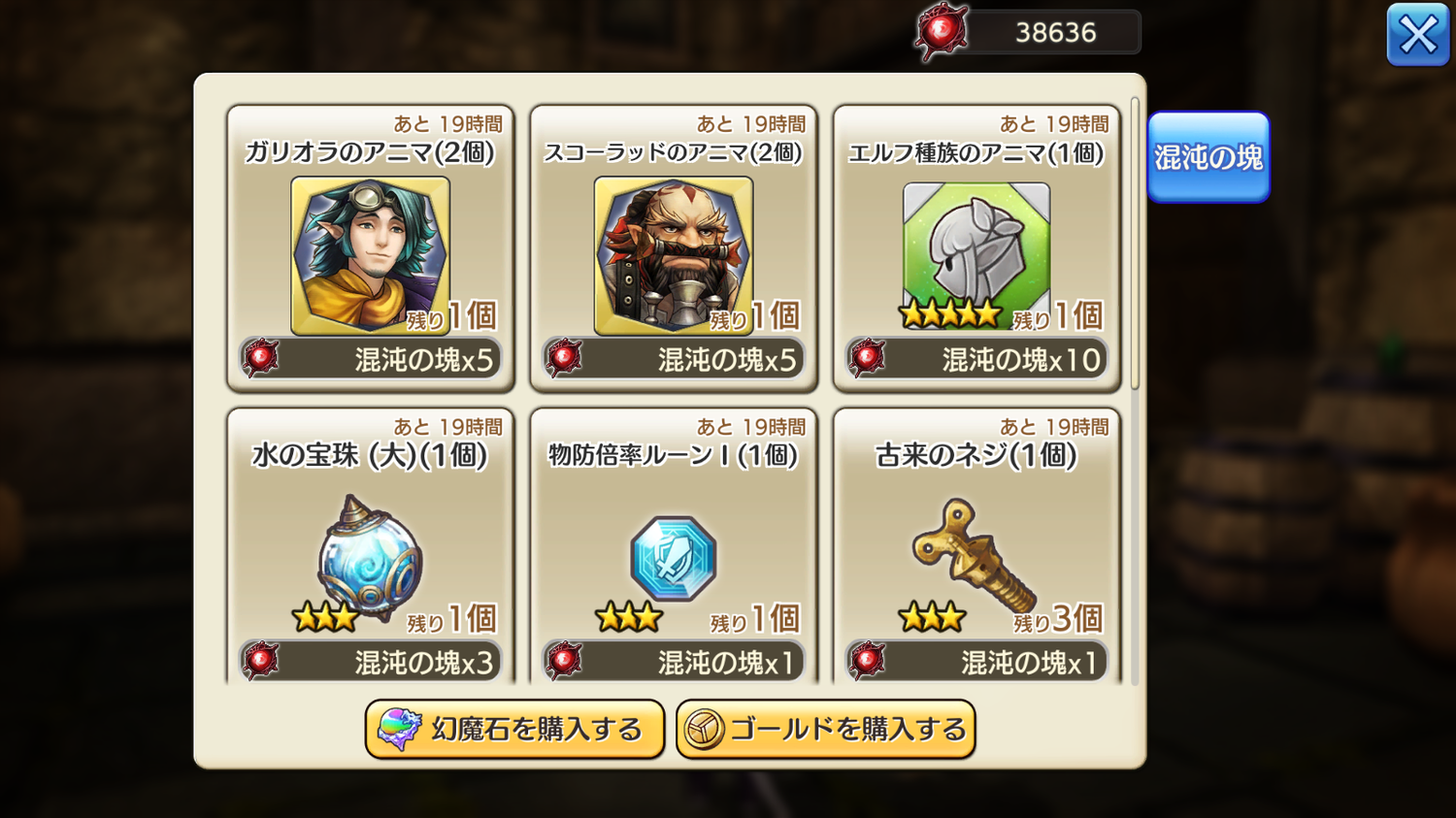Screen dimensions: 1456x818
Task: Tap the red chaos lump currency icon beside 38636
Action: (941, 32)
